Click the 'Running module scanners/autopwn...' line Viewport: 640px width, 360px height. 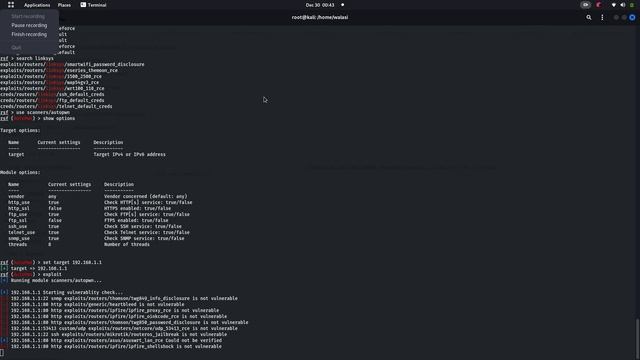coord(51,280)
